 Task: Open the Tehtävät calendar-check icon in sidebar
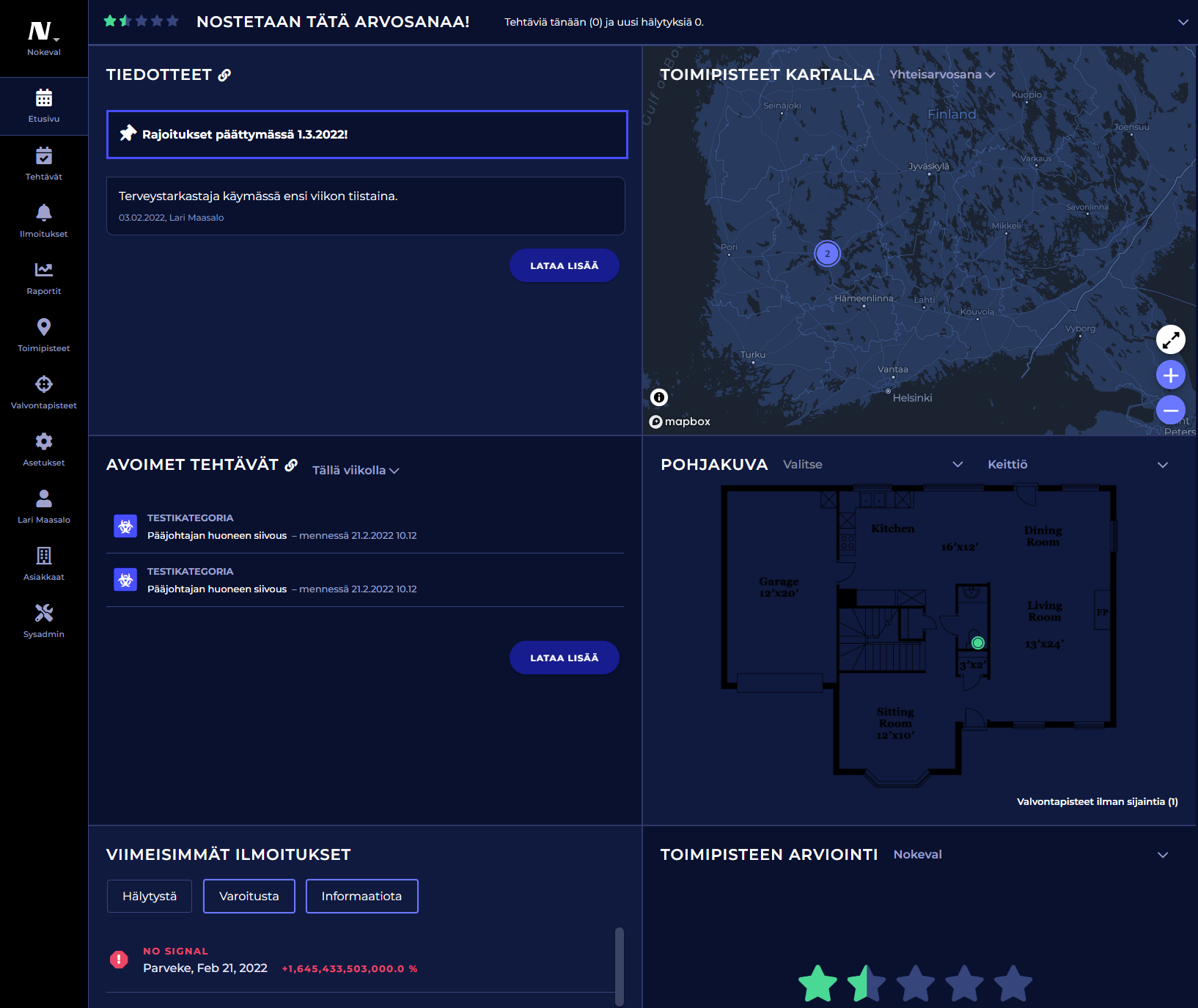click(44, 156)
